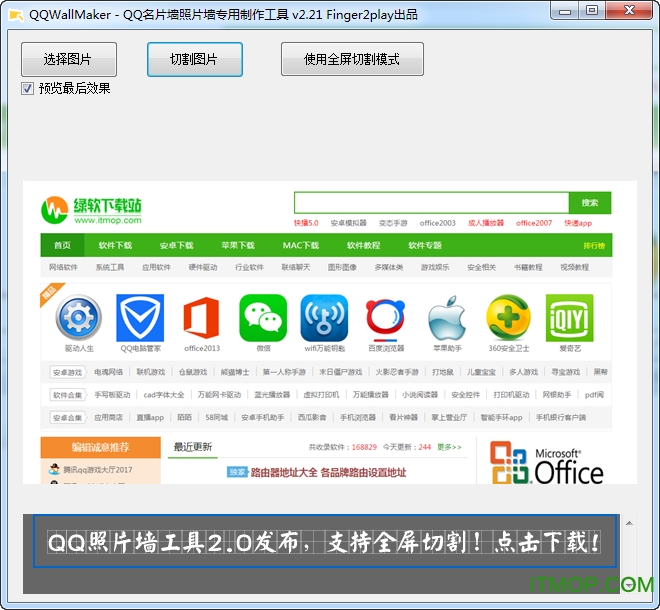Click the wifi万能钥匙 icon

[x=325, y=317]
